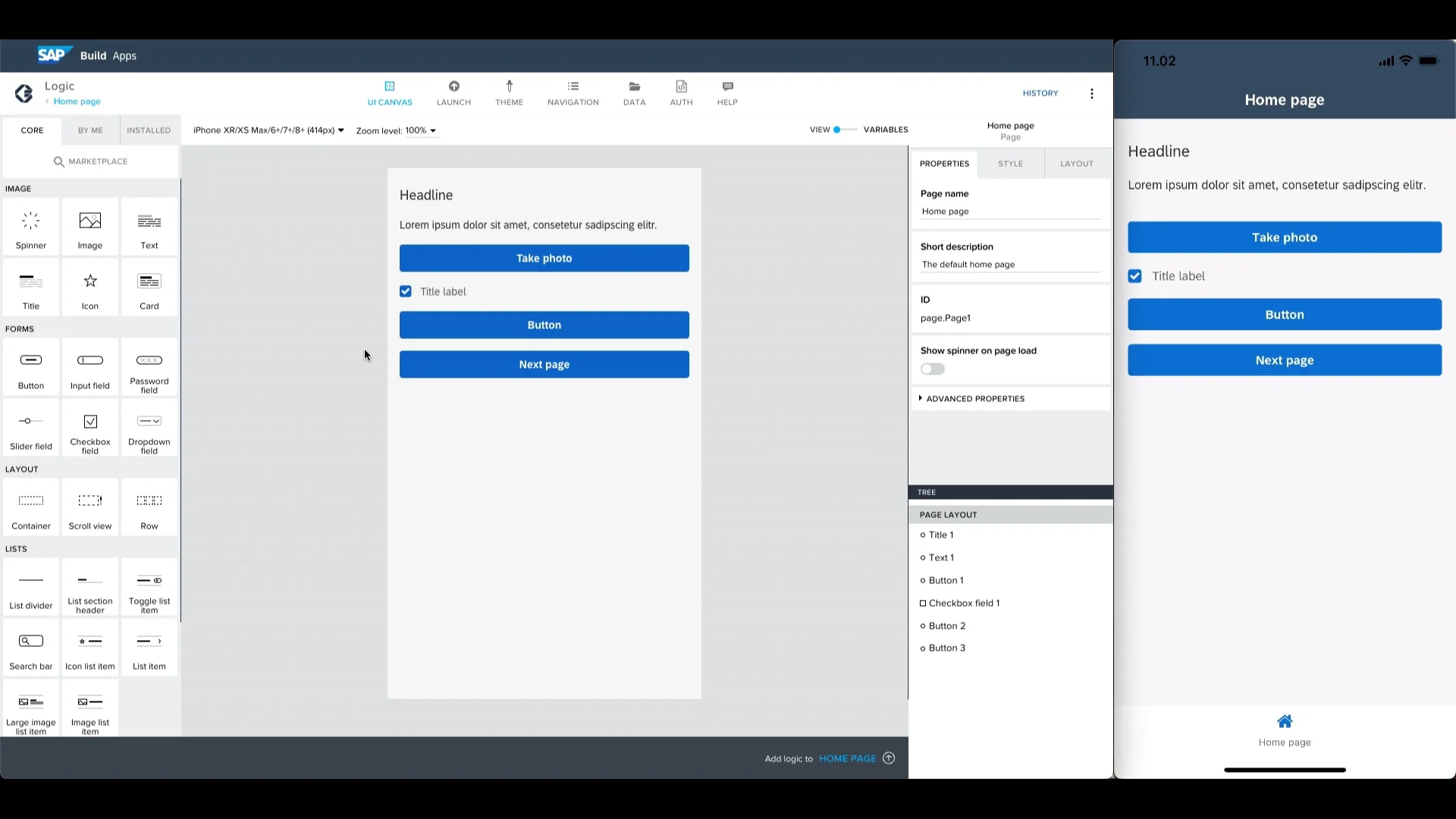The image size is (1456, 819).
Task: Uncheck Title label in the phone preview
Action: (1134, 276)
